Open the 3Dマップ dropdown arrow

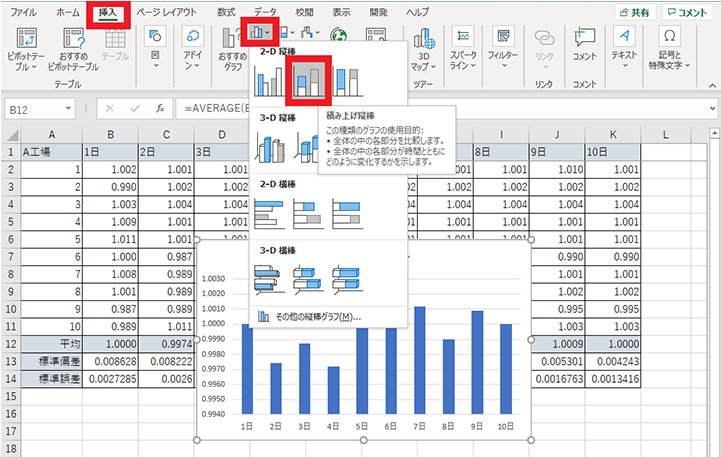(433, 67)
